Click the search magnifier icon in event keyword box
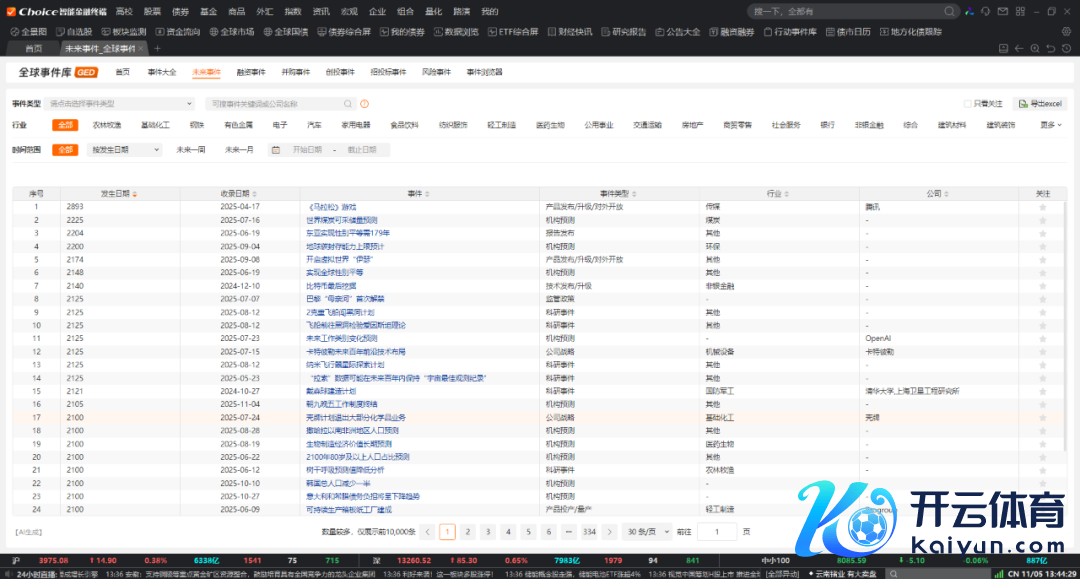The height and width of the screenshot is (579, 1080). [348, 103]
